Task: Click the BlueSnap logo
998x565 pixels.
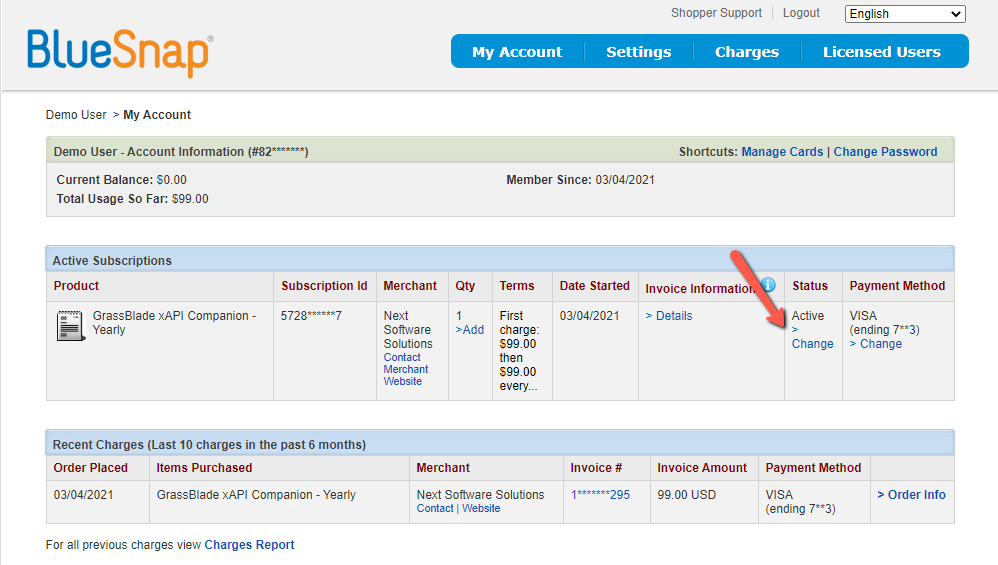Action: click(x=120, y=53)
